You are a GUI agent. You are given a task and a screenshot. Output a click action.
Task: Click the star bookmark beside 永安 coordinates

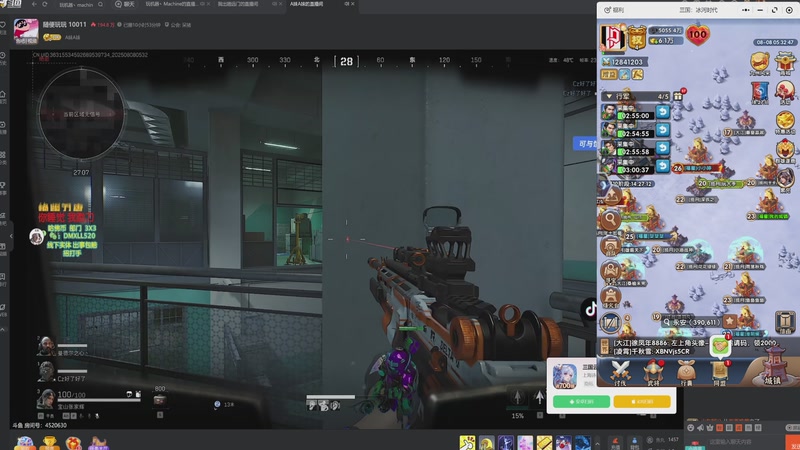tap(730, 321)
